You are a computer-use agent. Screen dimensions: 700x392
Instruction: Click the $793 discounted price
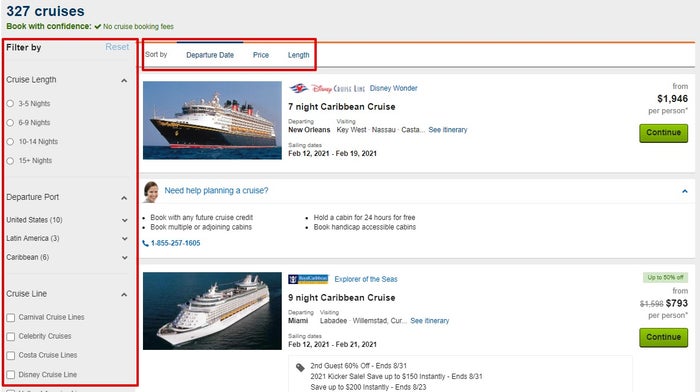[677, 303]
